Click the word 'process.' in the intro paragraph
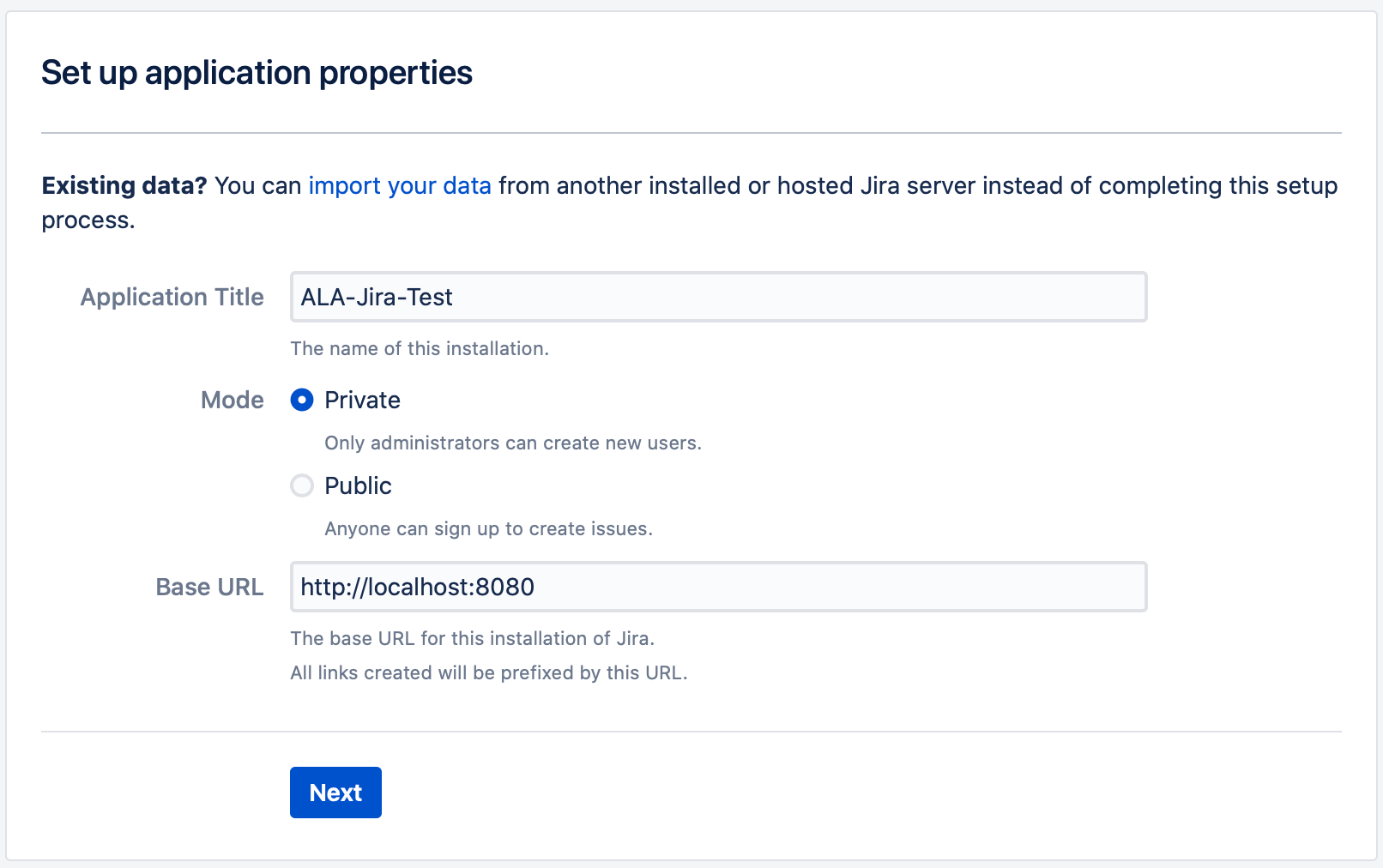Screen dimensions: 1383x868 coord(88,220)
